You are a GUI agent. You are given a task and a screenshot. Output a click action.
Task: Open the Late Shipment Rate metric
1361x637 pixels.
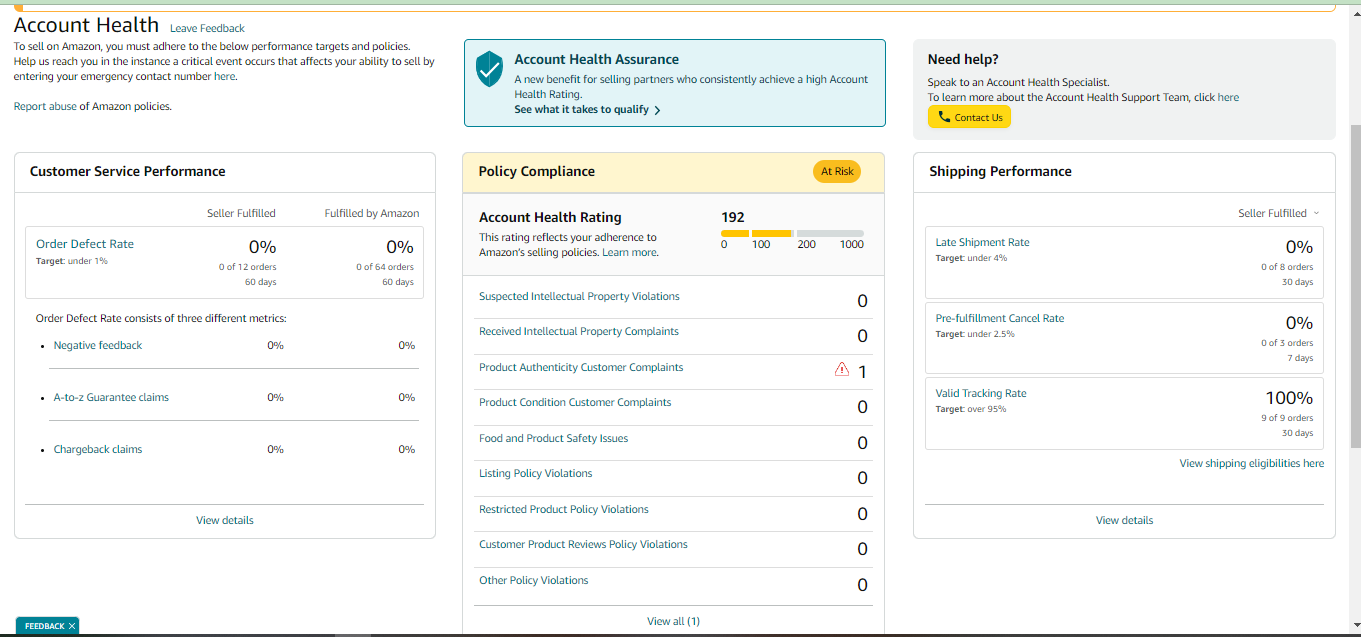(x=982, y=242)
